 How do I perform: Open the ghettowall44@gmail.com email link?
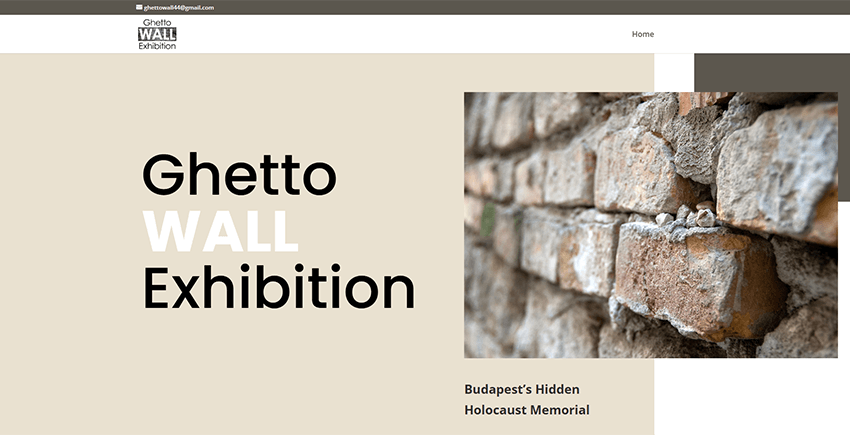click(179, 8)
